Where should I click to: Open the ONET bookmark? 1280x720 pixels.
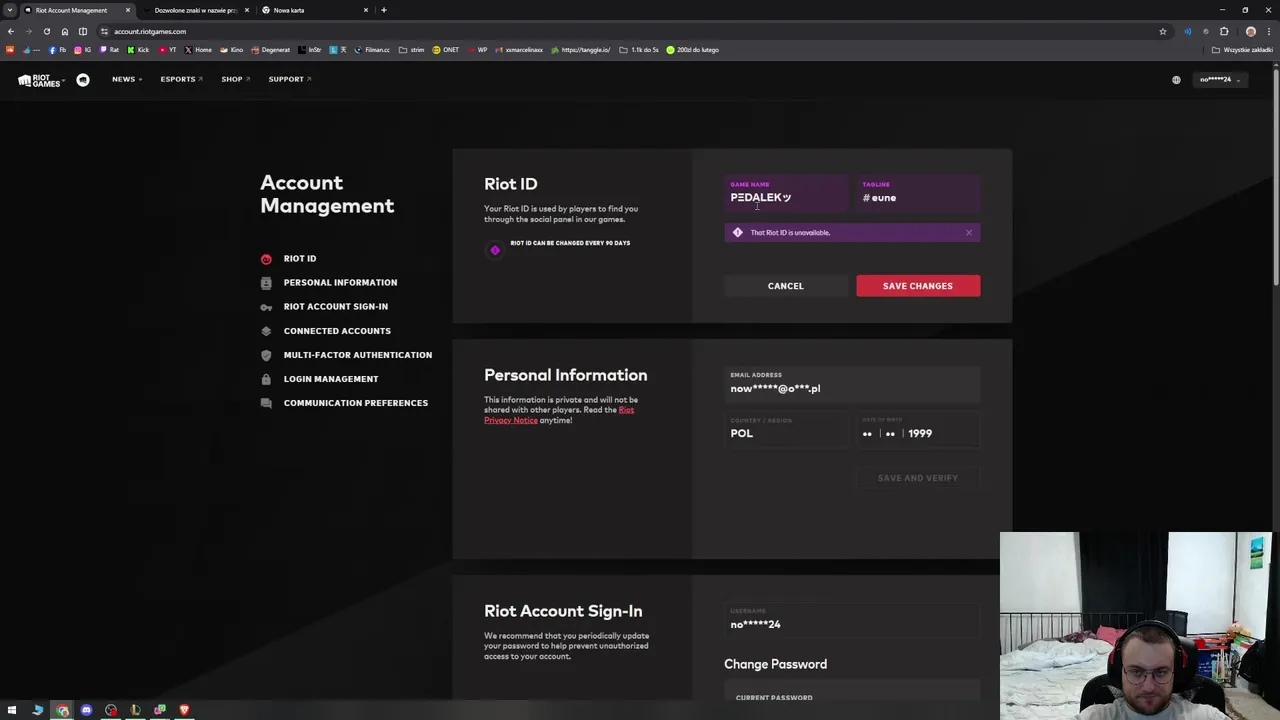tap(446, 50)
